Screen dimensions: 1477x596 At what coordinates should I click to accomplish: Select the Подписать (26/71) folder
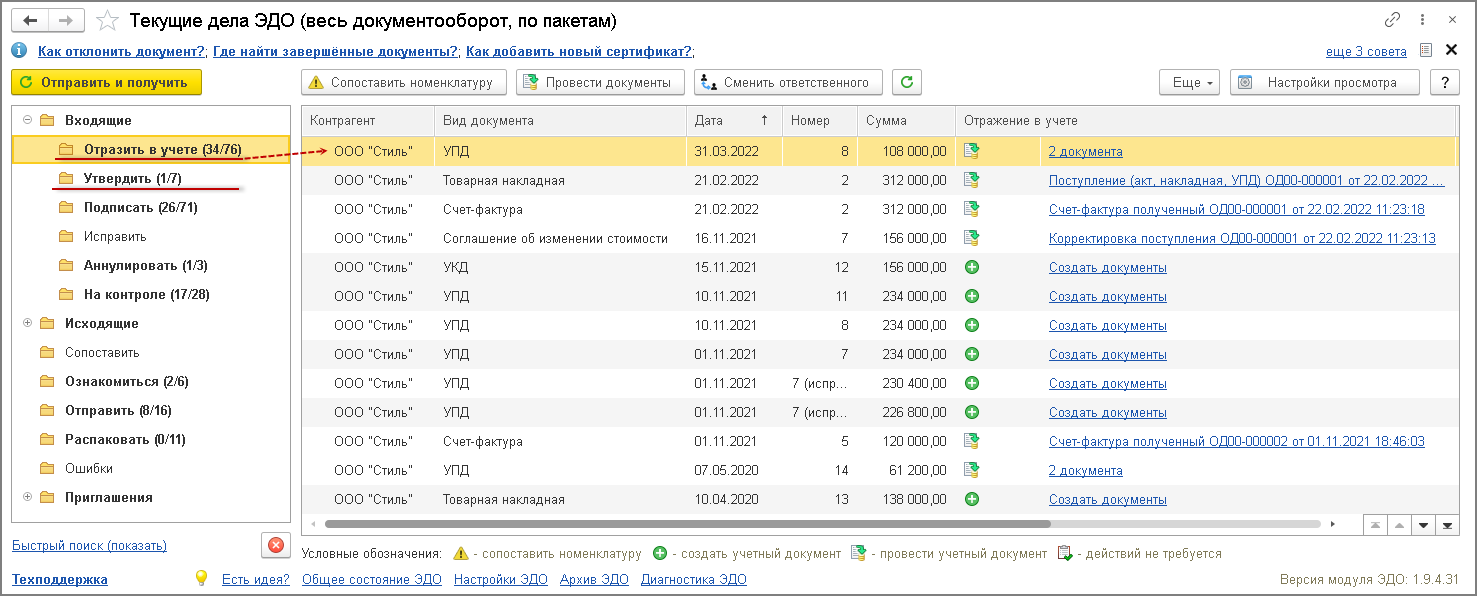pyautogui.click(x=140, y=208)
